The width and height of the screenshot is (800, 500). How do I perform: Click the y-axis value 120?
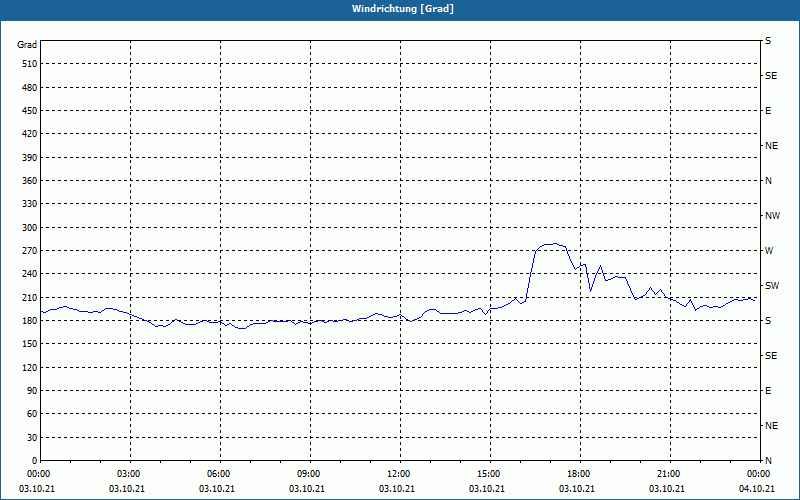pyautogui.click(x=30, y=367)
